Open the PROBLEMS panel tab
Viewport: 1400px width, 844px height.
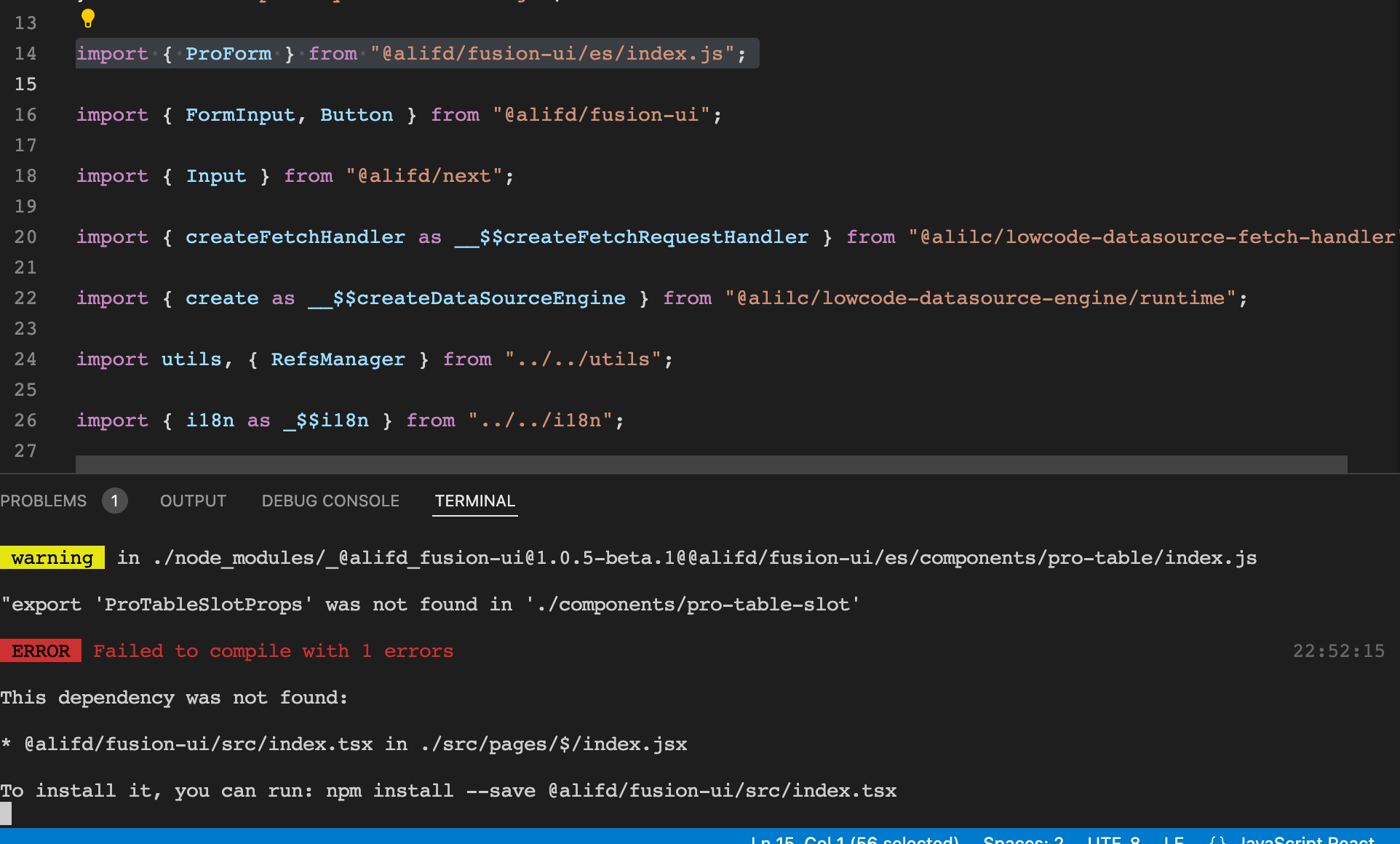click(x=44, y=501)
